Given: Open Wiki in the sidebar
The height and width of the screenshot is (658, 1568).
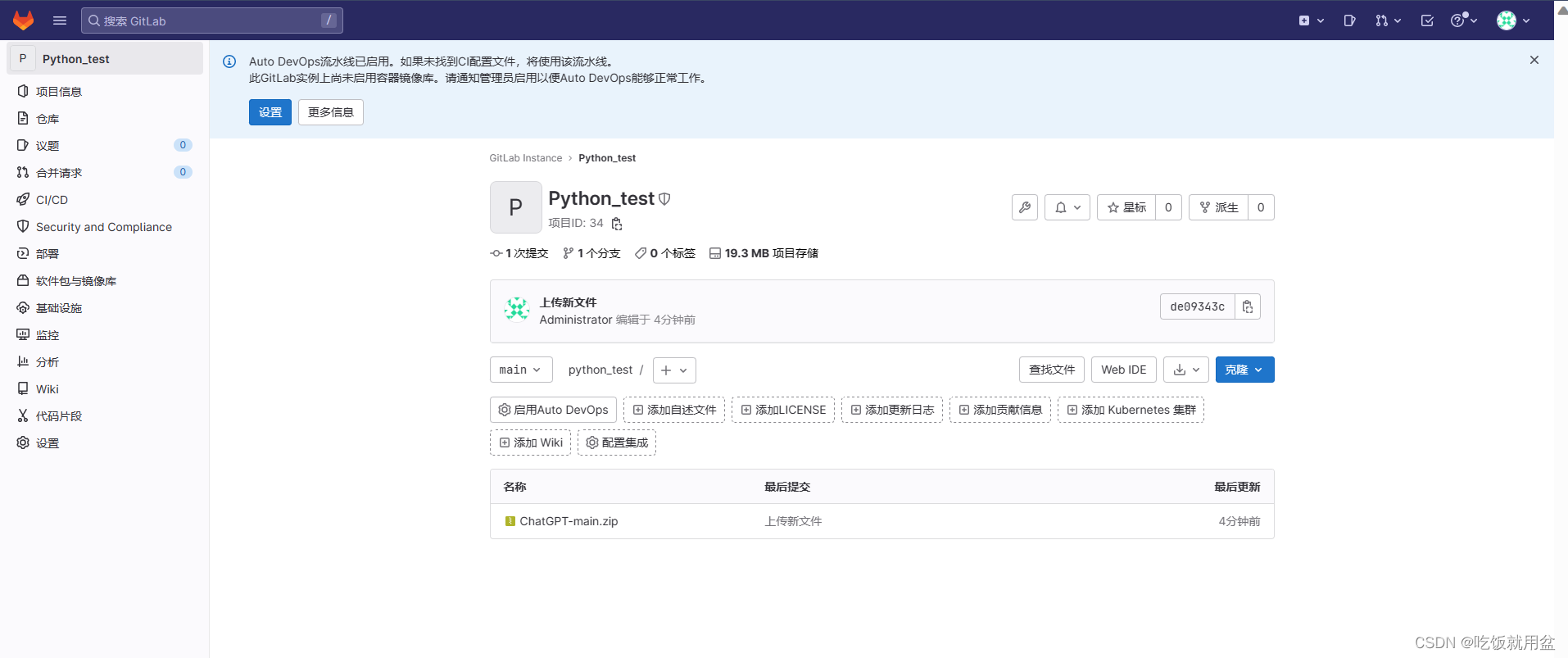Looking at the screenshot, I should pyautogui.click(x=105, y=388).
